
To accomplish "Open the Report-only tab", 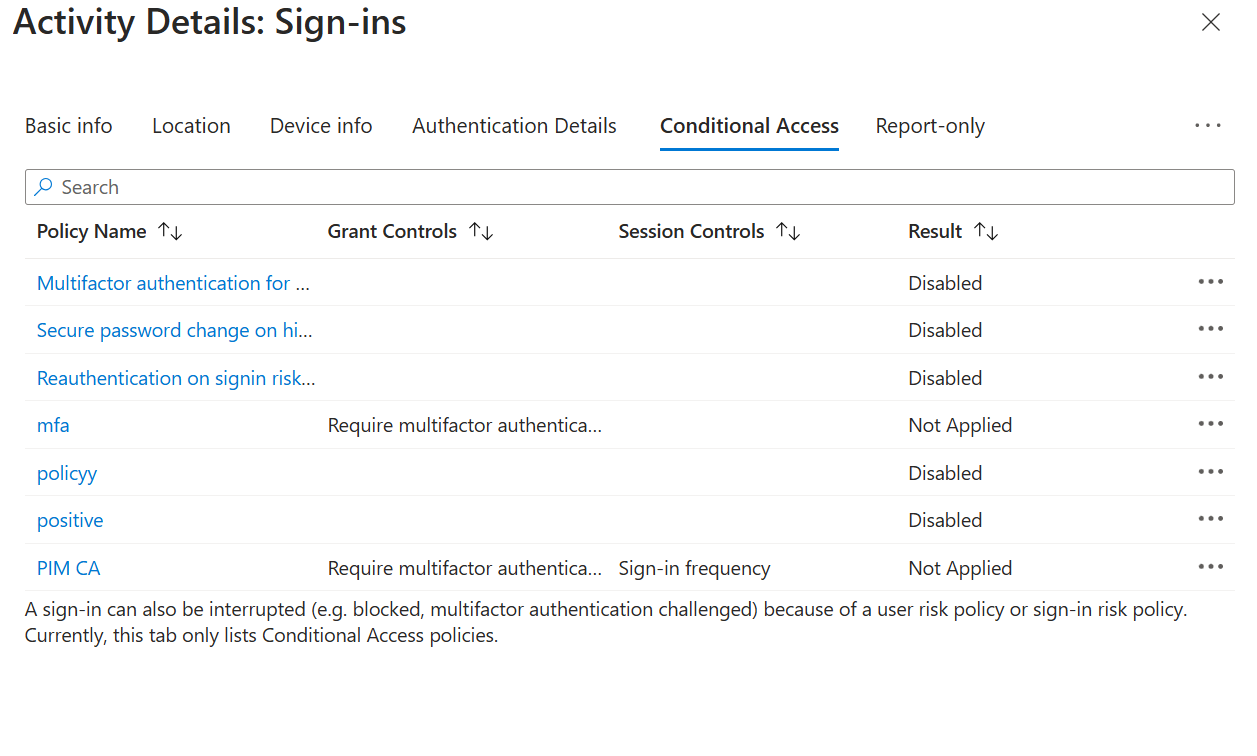I will click(930, 126).
